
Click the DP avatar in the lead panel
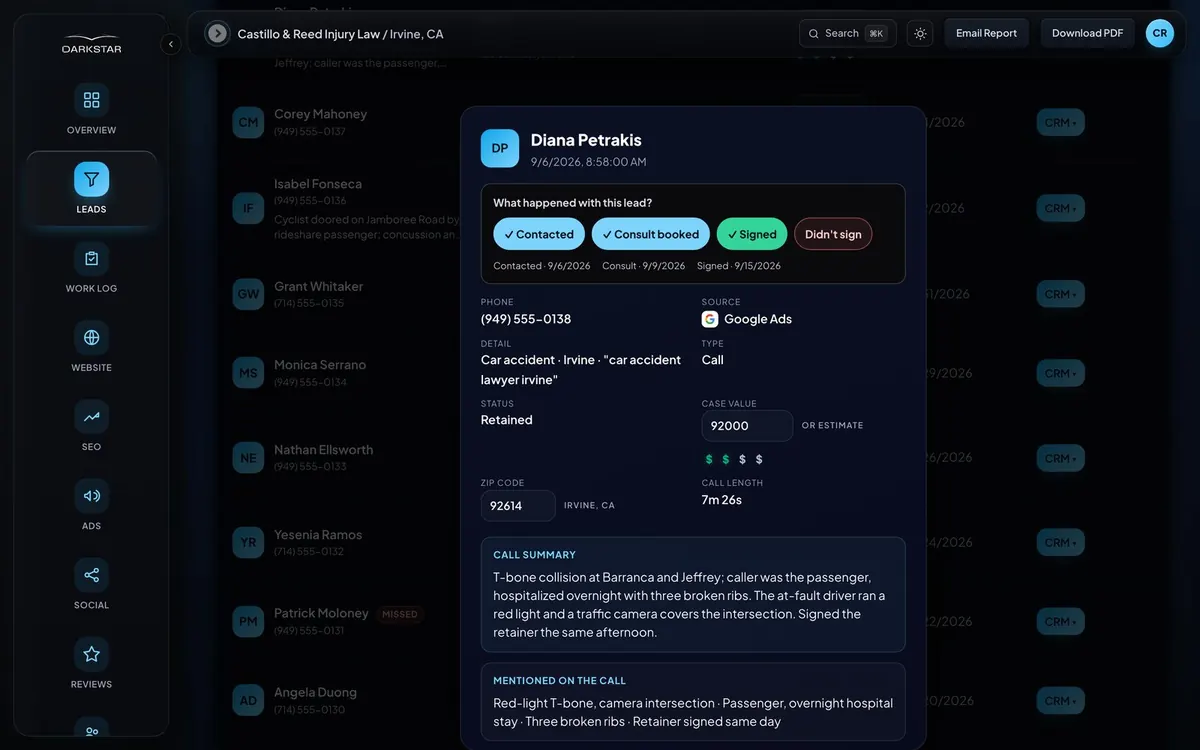click(500, 148)
